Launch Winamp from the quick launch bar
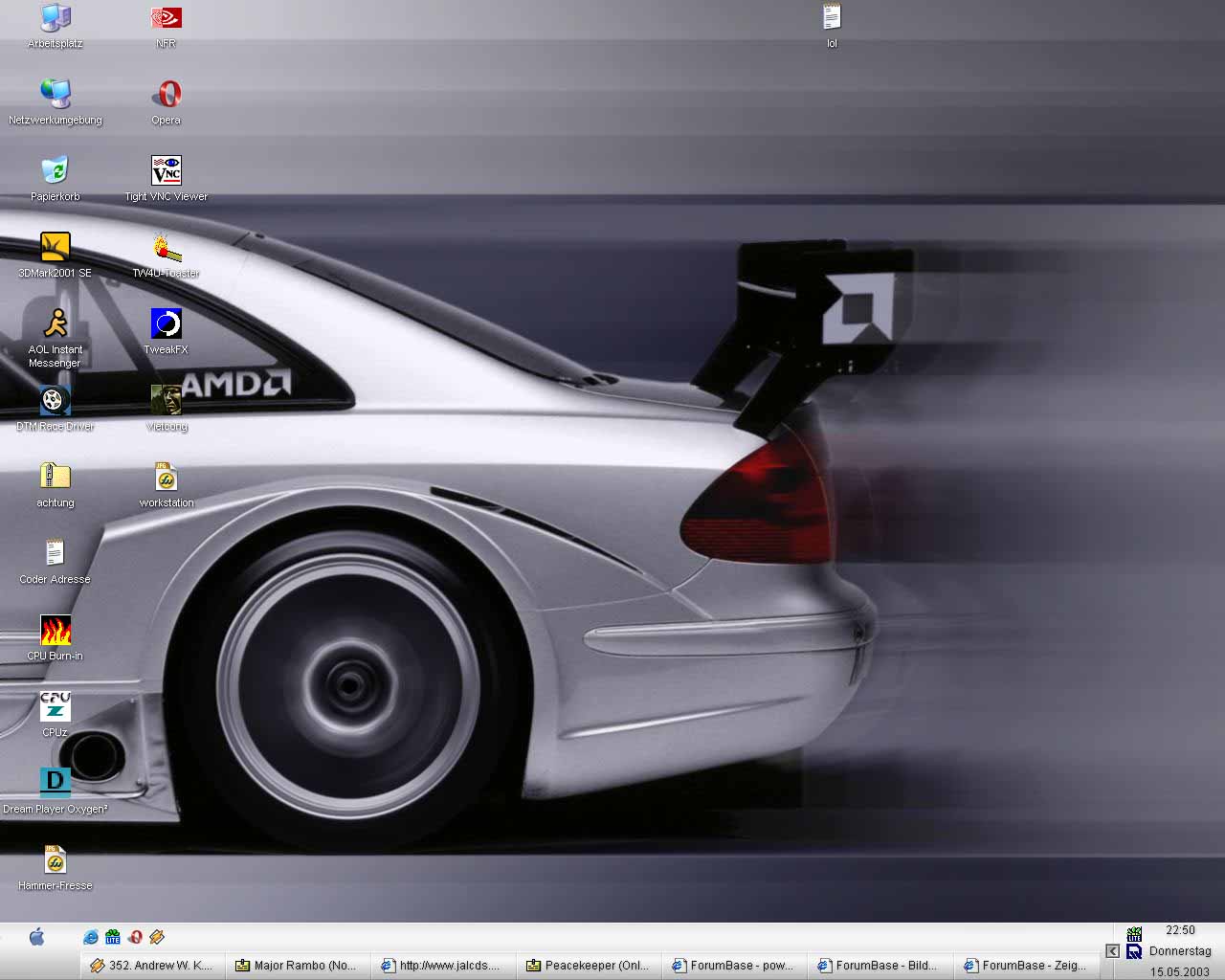 (x=157, y=937)
